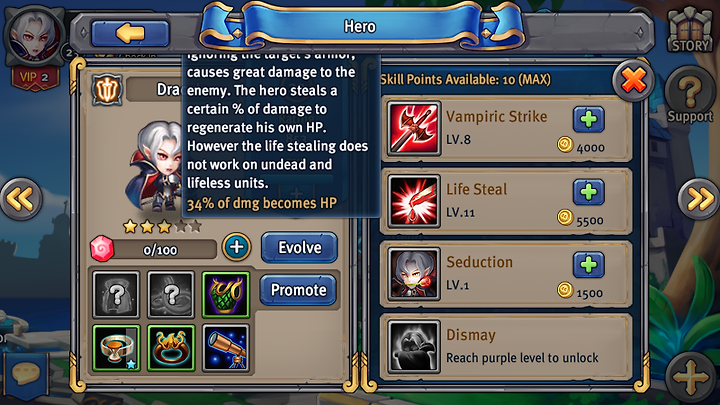Go back using the yellow arrow button
720x405 pixels.
(x=130, y=33)
